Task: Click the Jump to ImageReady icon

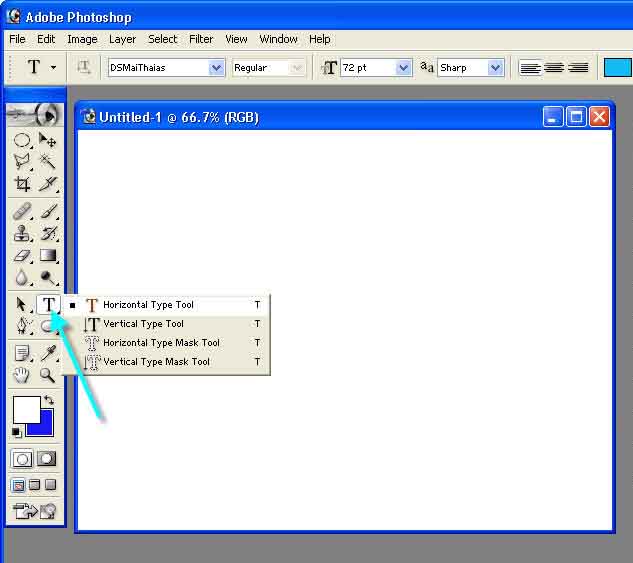Action: (35, 511)
